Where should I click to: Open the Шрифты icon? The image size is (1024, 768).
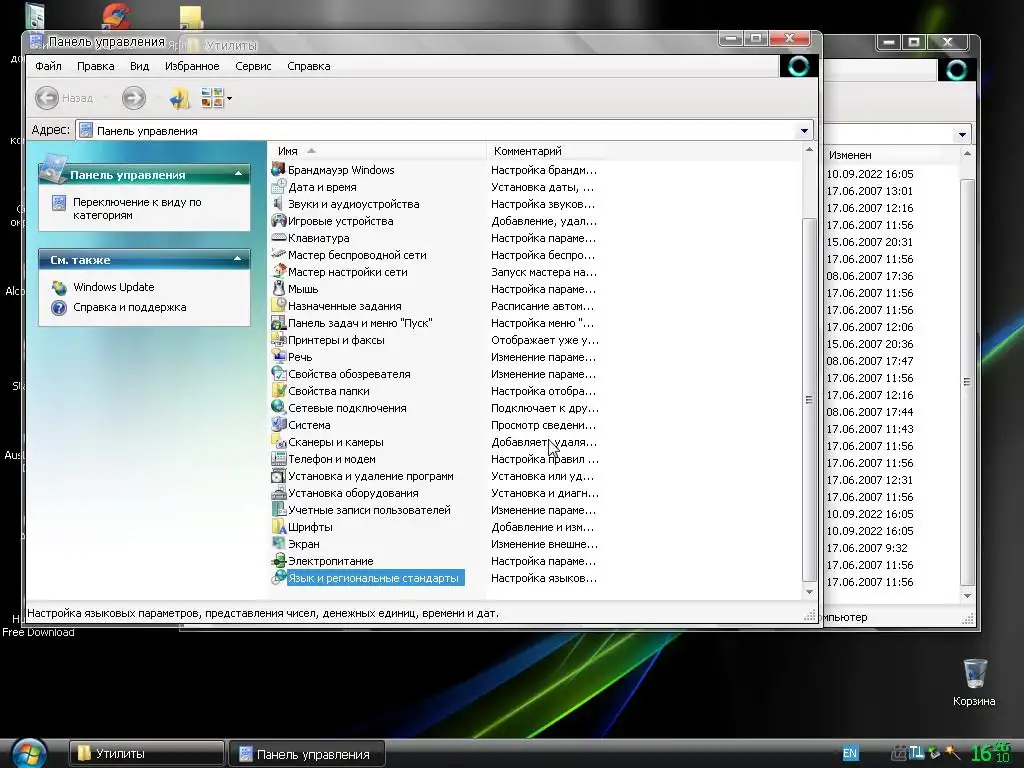point(278,526)
